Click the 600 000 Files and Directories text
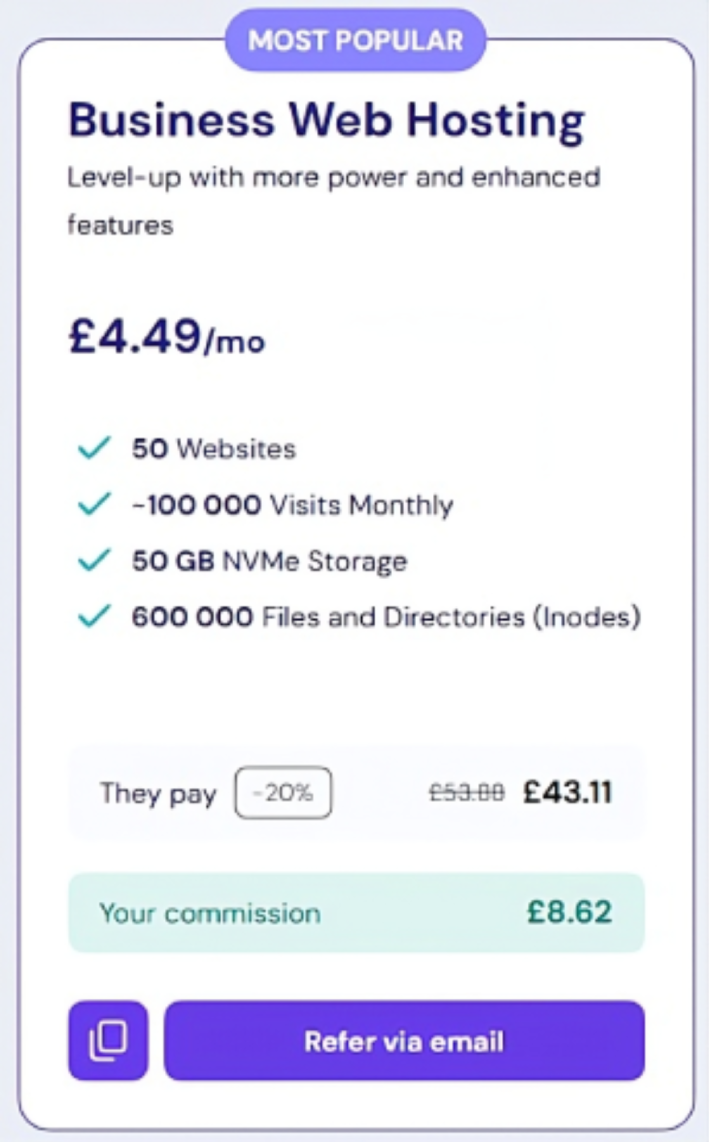The image size is (709, 1142). pos(385,617)
